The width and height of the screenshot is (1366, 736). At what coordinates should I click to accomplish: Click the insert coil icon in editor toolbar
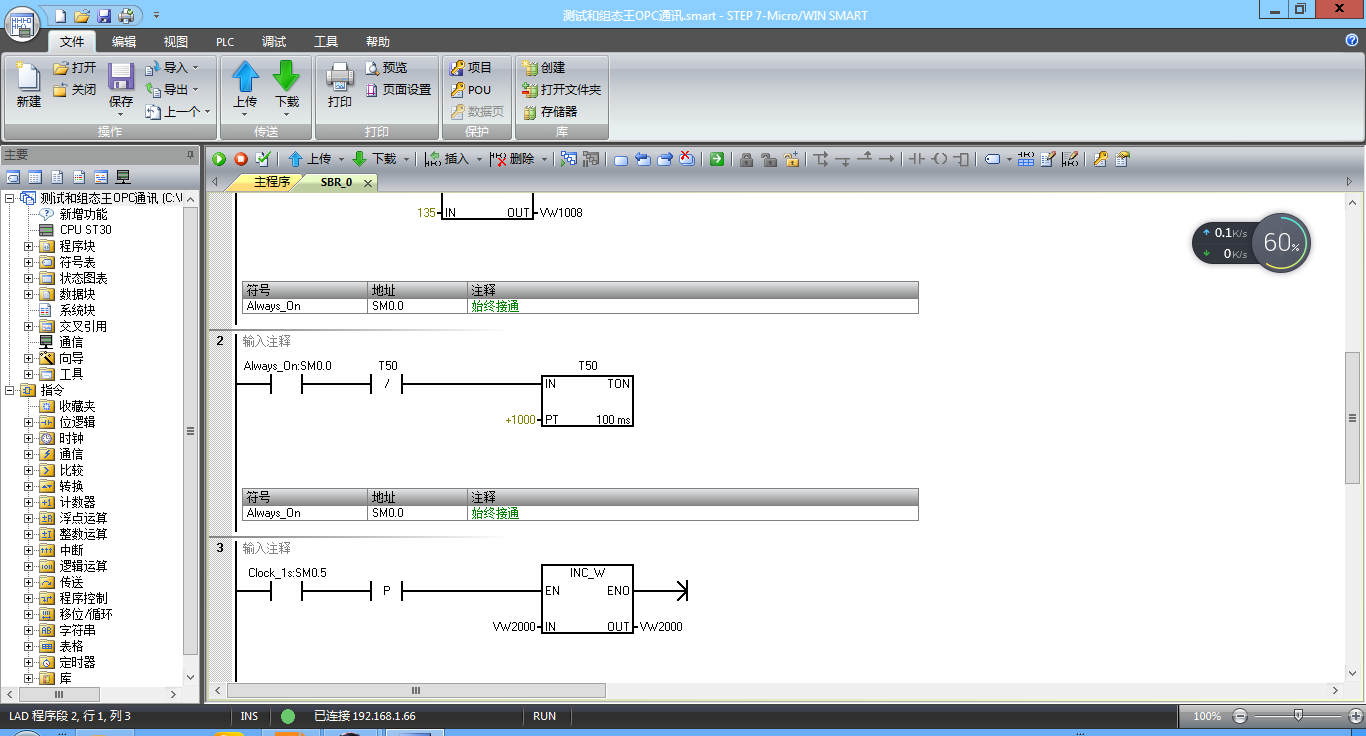939,159
